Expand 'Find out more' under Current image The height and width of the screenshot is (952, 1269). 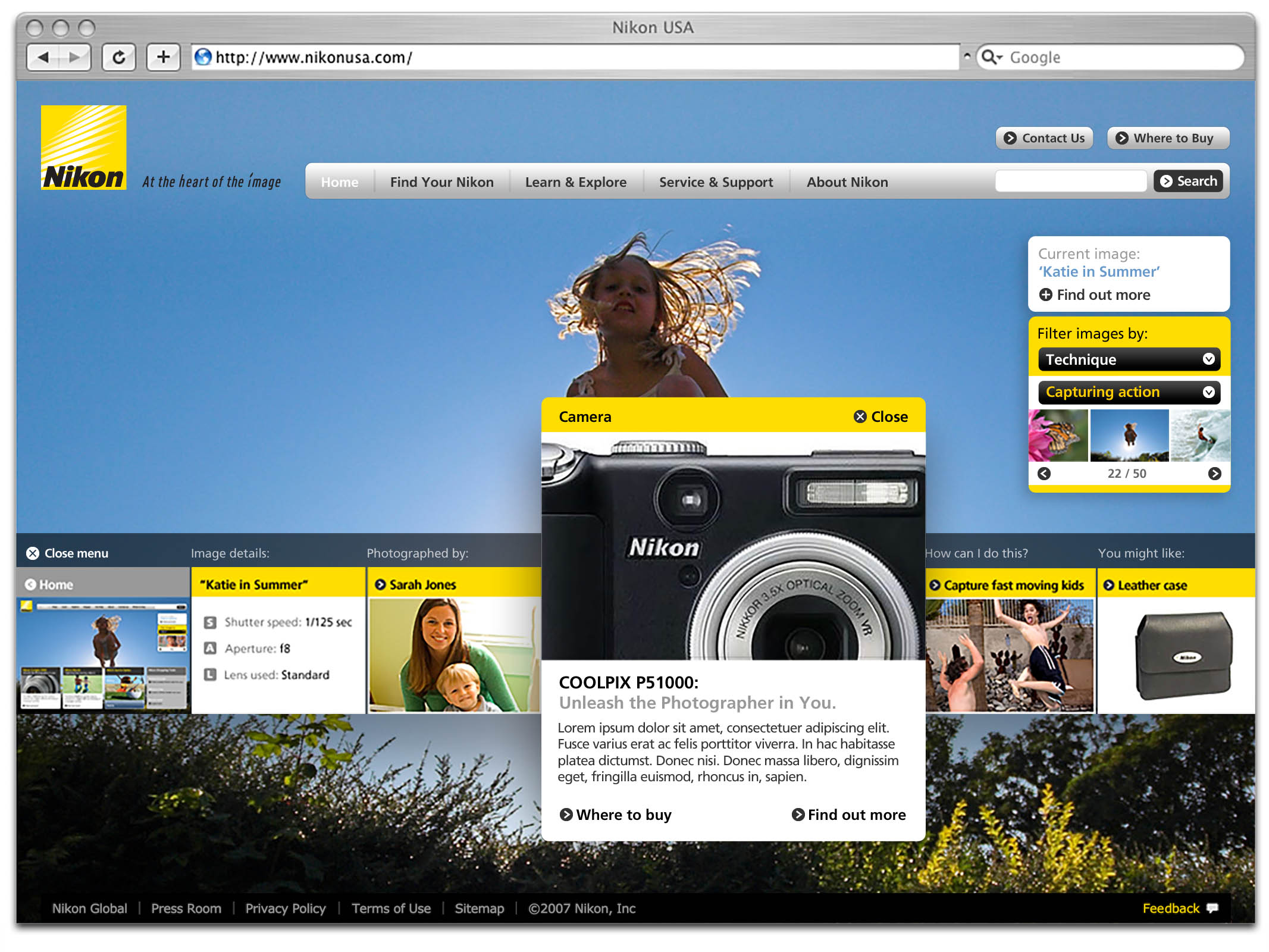click(x=1095, y=295)
